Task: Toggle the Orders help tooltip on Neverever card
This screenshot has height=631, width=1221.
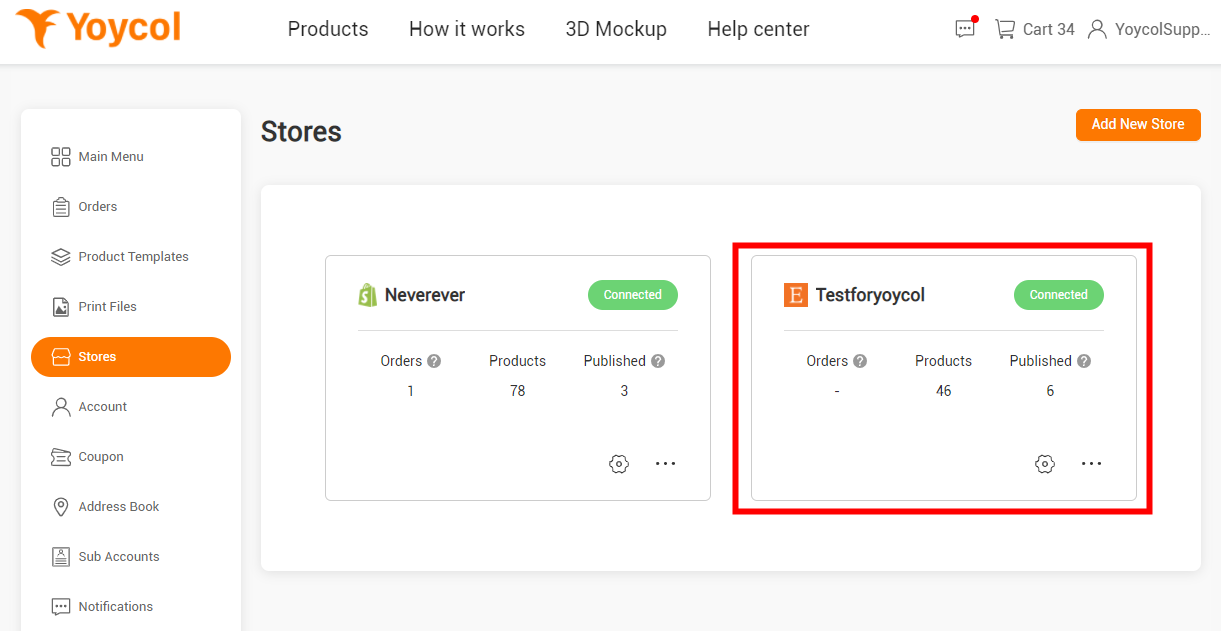Action: point(434,360)
